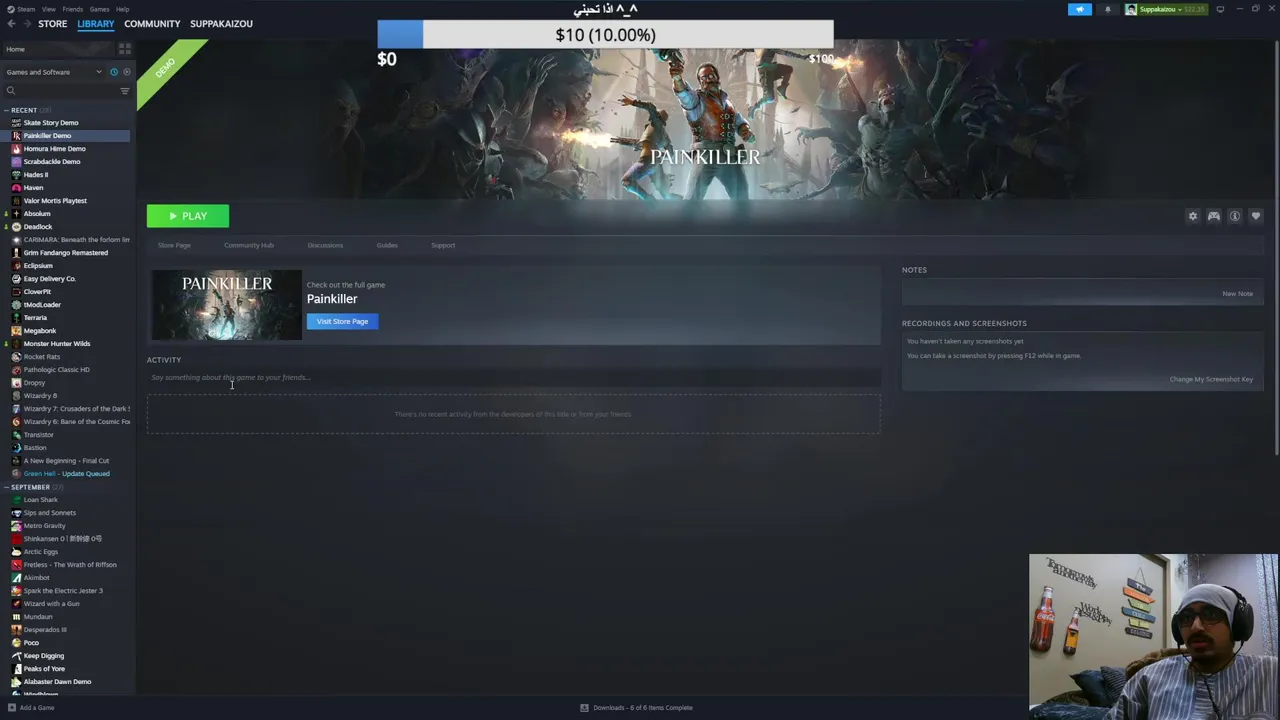
Task: Open Painkiller Store Page link
Action: 174,245
